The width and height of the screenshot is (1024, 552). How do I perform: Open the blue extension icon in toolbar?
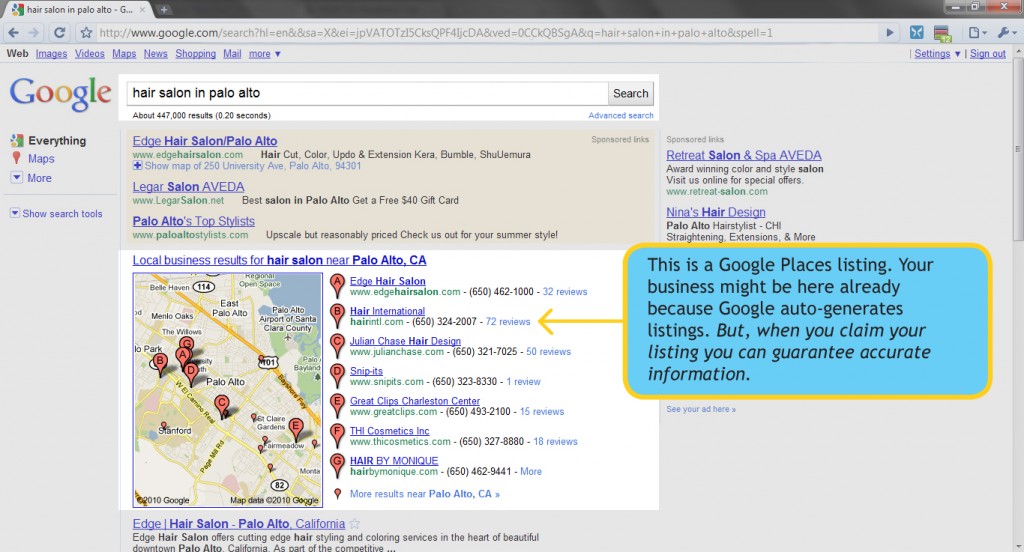(x=916, y=33)
